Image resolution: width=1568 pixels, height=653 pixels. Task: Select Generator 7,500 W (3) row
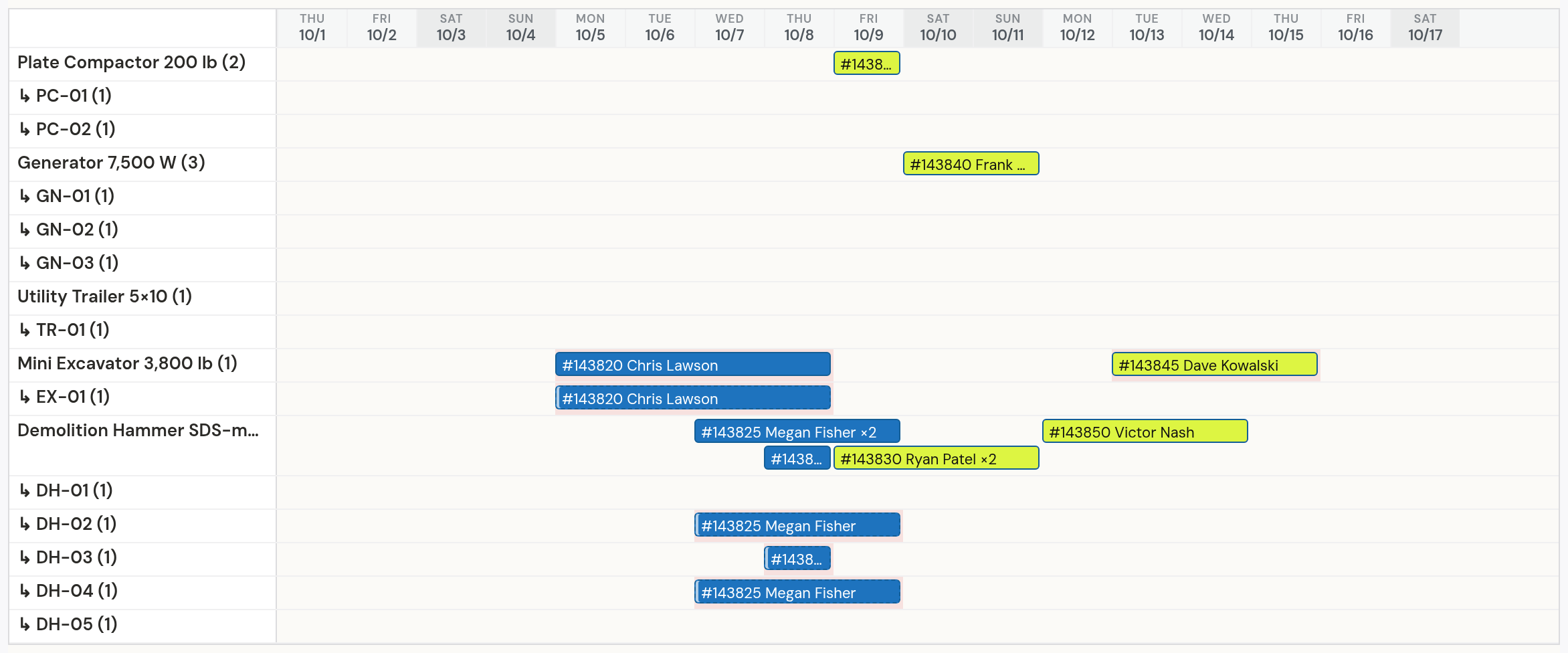[142, 164]
